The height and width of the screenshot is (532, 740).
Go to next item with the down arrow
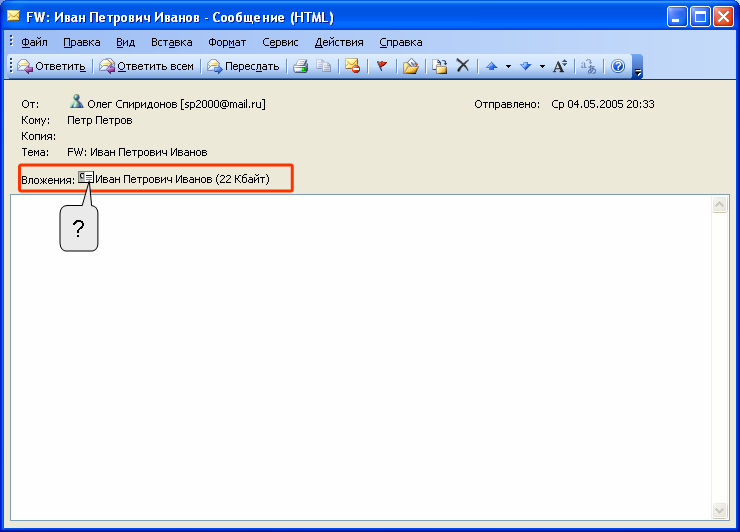[526, 66]
